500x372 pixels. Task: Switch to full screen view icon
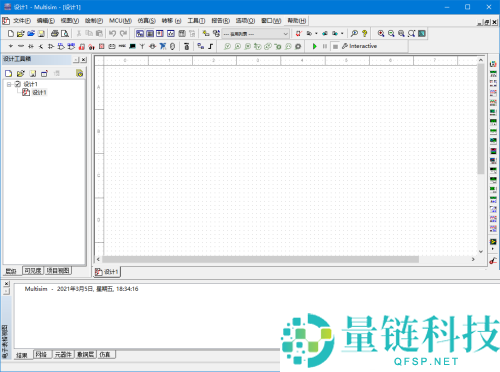422,33
